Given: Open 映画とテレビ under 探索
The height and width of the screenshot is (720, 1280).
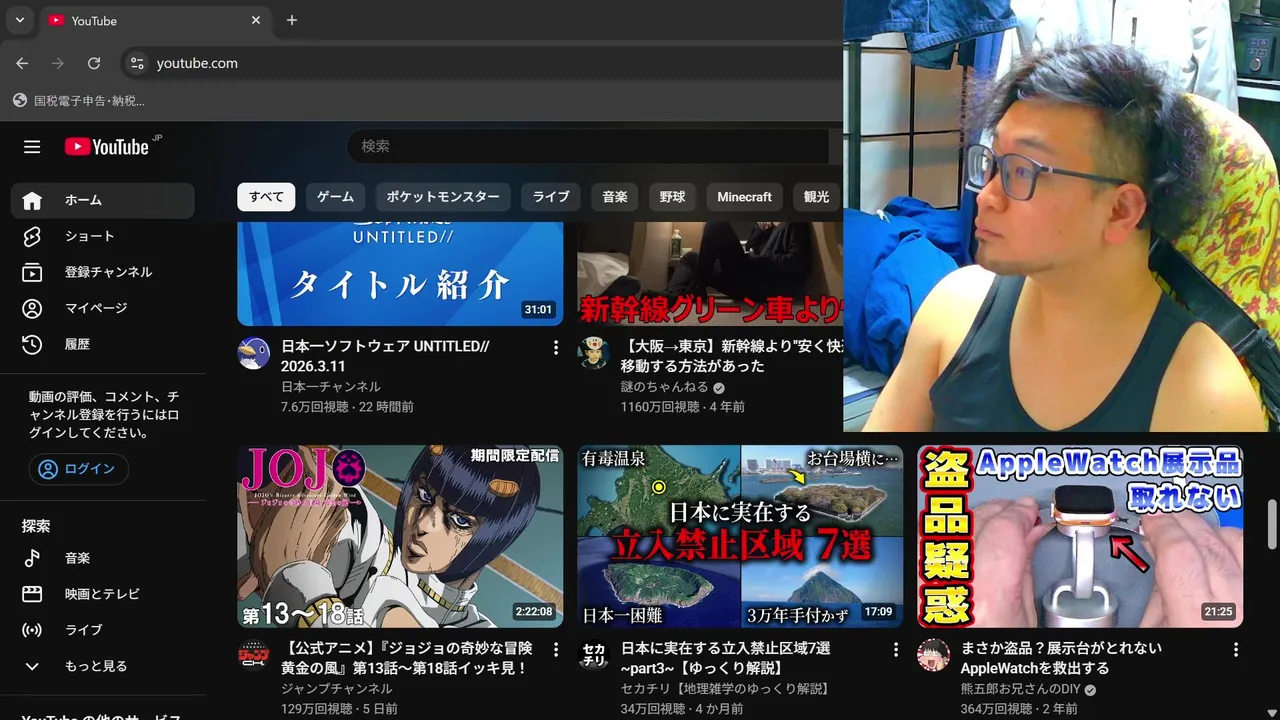Looking at the screenshot, I should click(103, 594).
